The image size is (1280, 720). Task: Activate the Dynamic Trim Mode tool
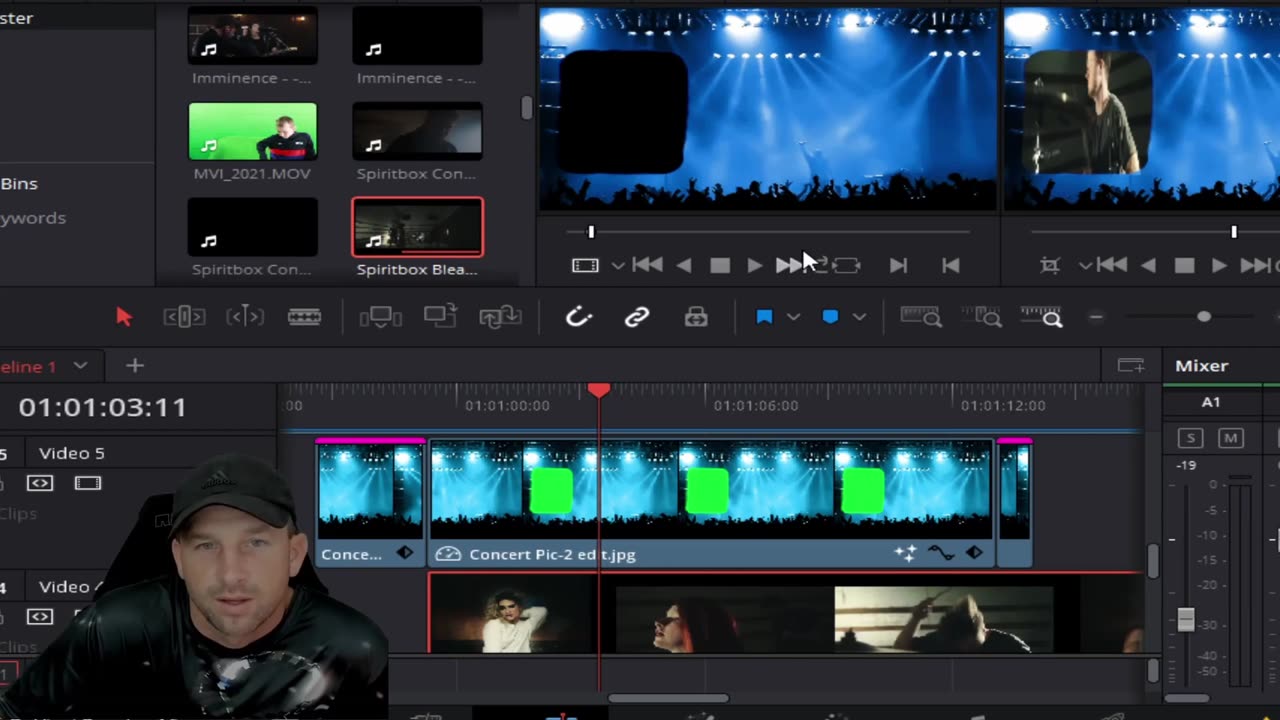tap(245, 317)
